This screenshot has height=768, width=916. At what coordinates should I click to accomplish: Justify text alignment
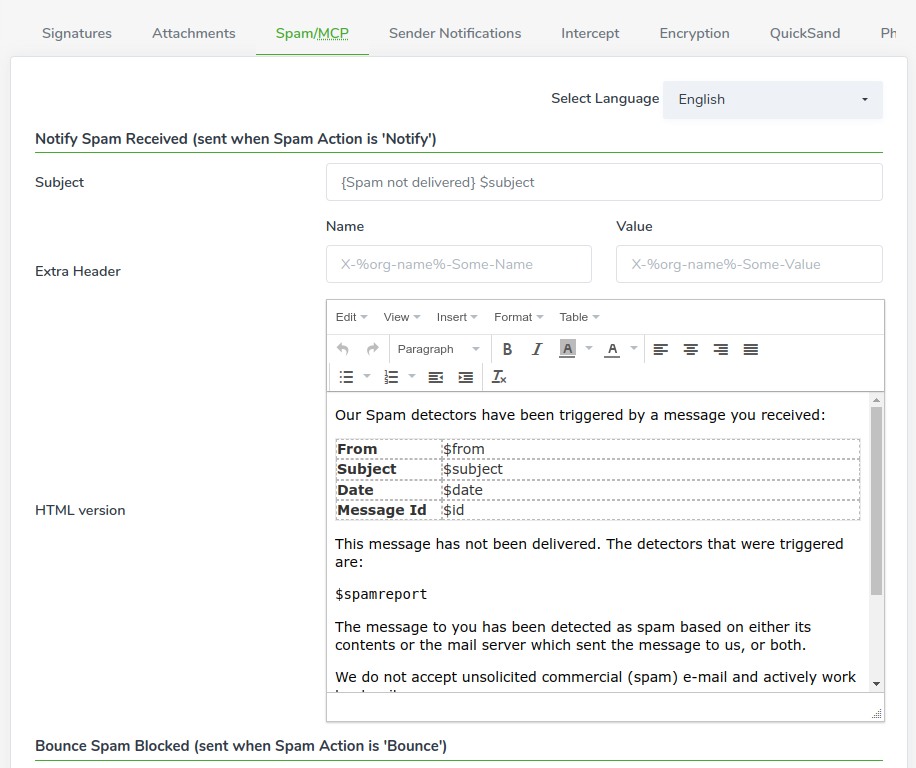[751, 349]
